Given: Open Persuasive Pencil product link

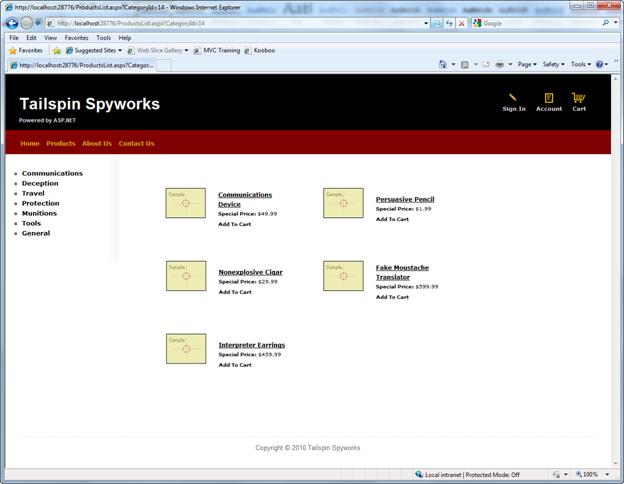Looking at the screenshot, I should point(405,199).
